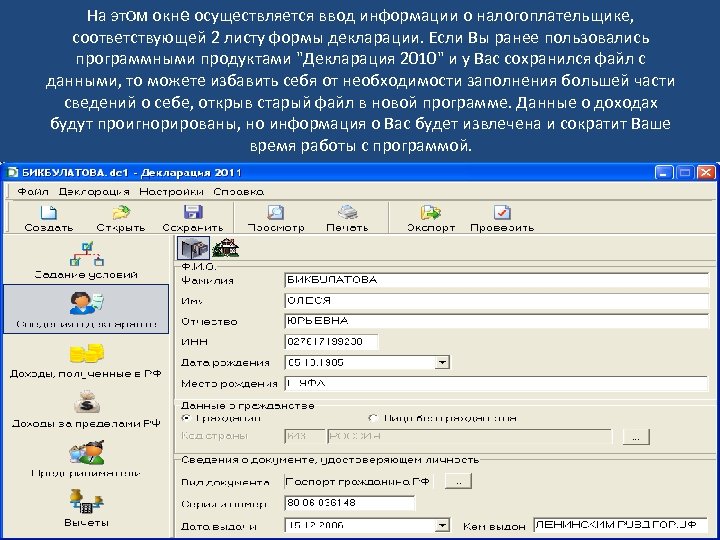The image size is (720, 540).
Task: Select the Лицо без гражданства radio button
Action: (x=373, y=418)
